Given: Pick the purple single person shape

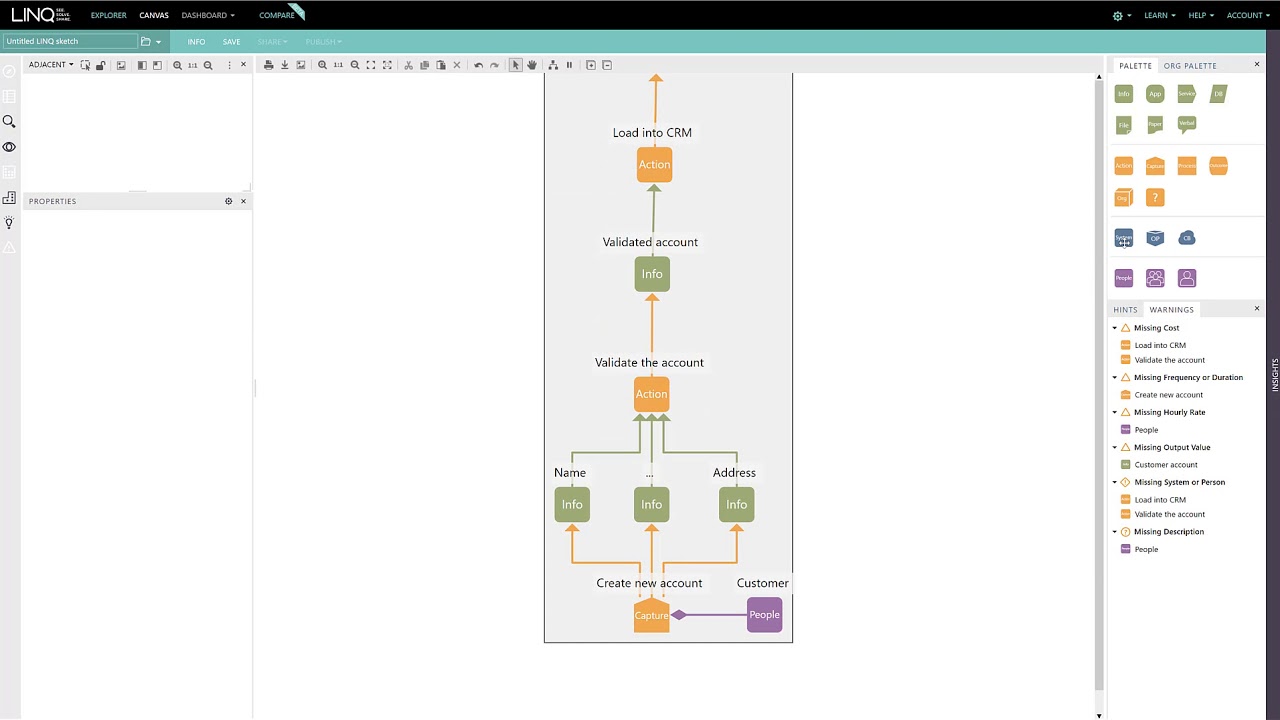Looking at the screenshot, I should (x=1186, y=278).
